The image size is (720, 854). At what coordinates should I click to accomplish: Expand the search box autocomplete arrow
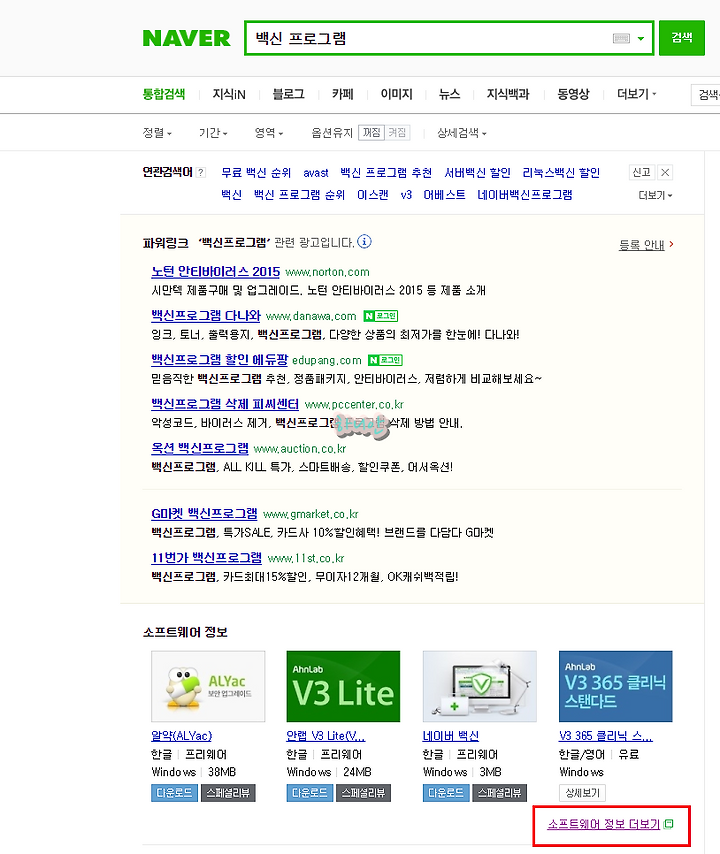tap(641, 38)
